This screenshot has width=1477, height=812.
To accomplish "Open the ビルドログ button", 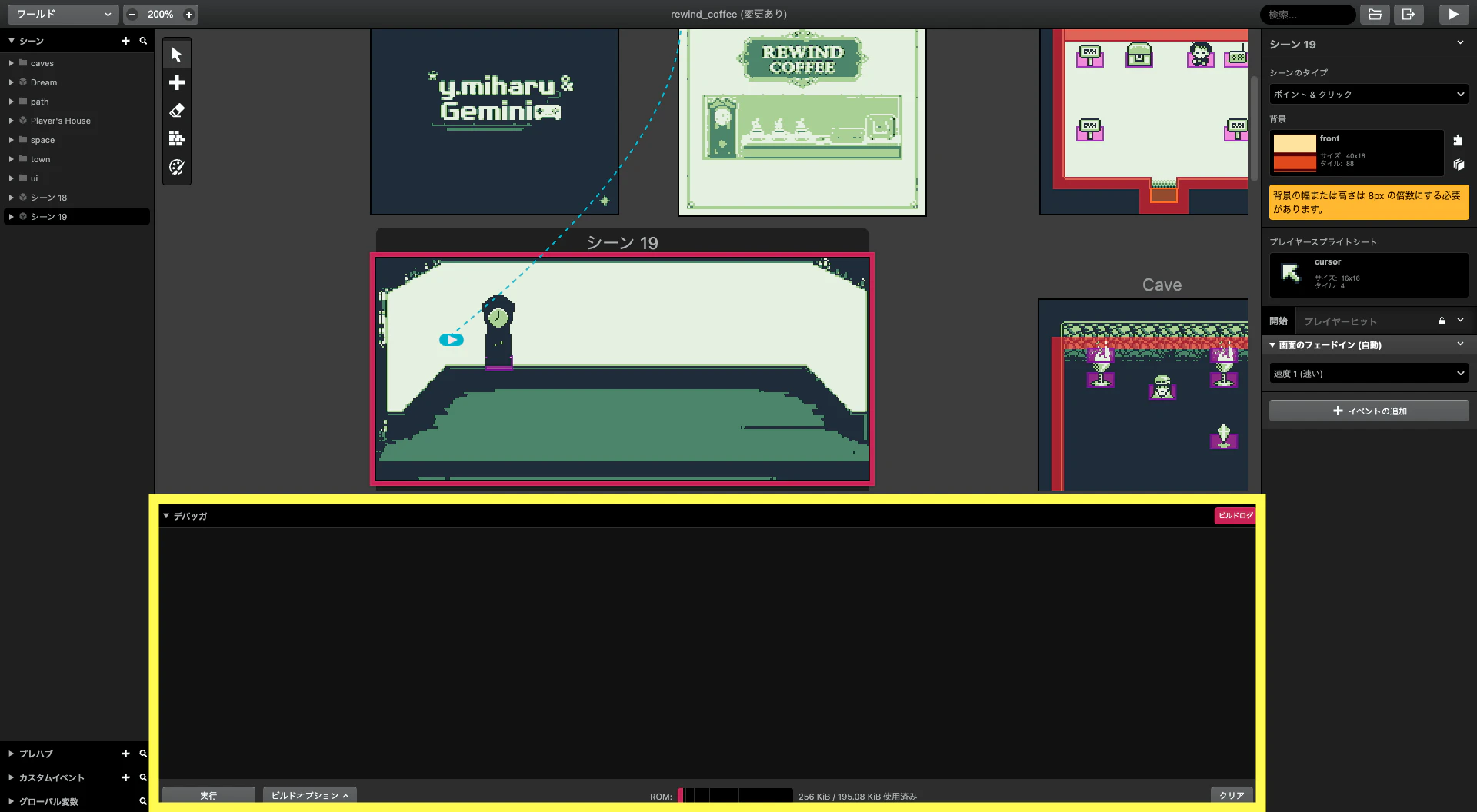I will tap(1235, 515).
